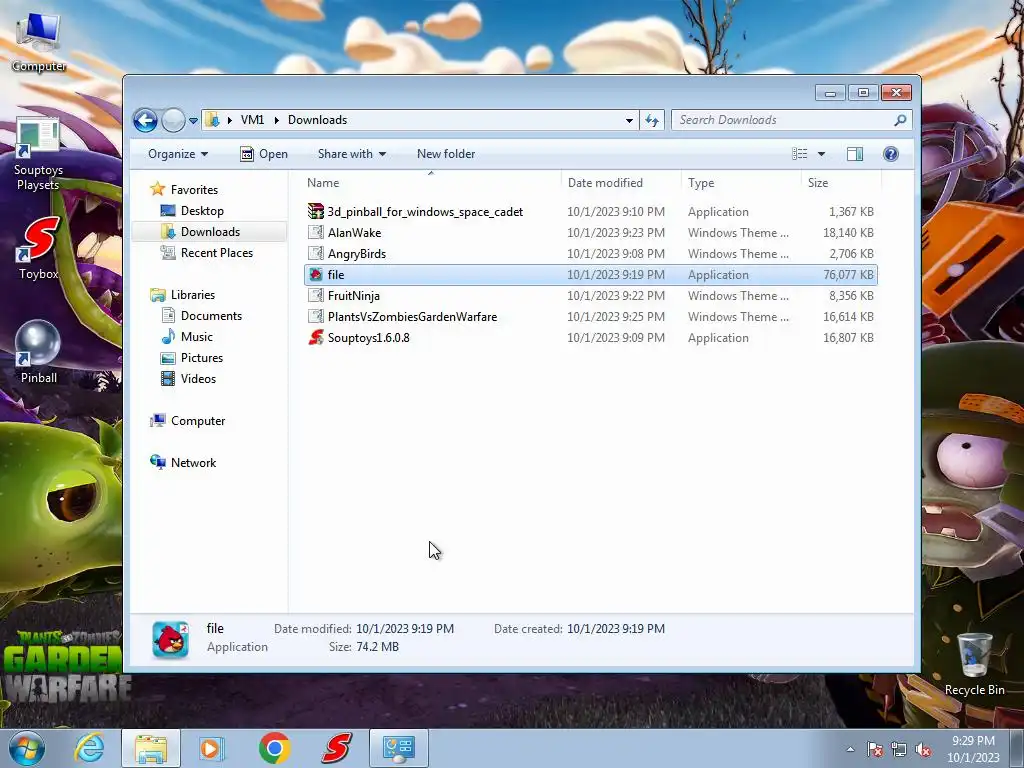Click the taskbar clock showing 9:29 PM
Screen dimensions: 1024x768
tap(973, 749)
